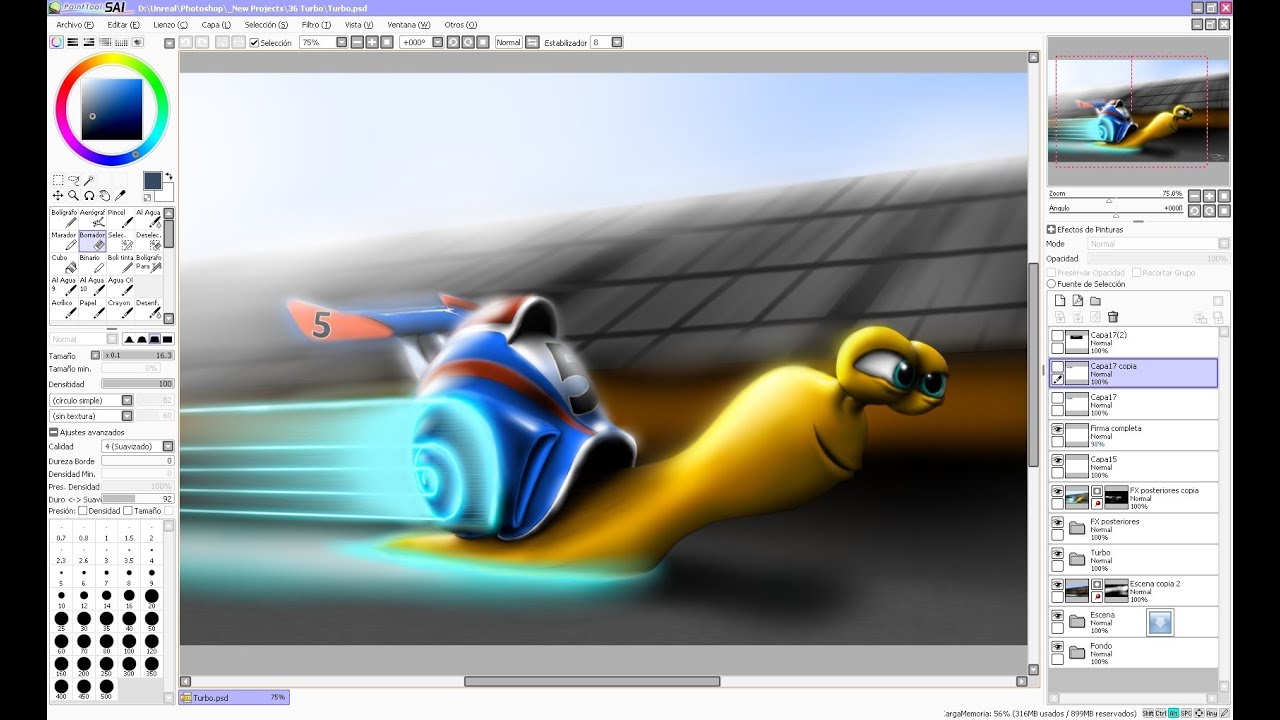Open the rotation angle dropdown

click(x=437, y=42)
